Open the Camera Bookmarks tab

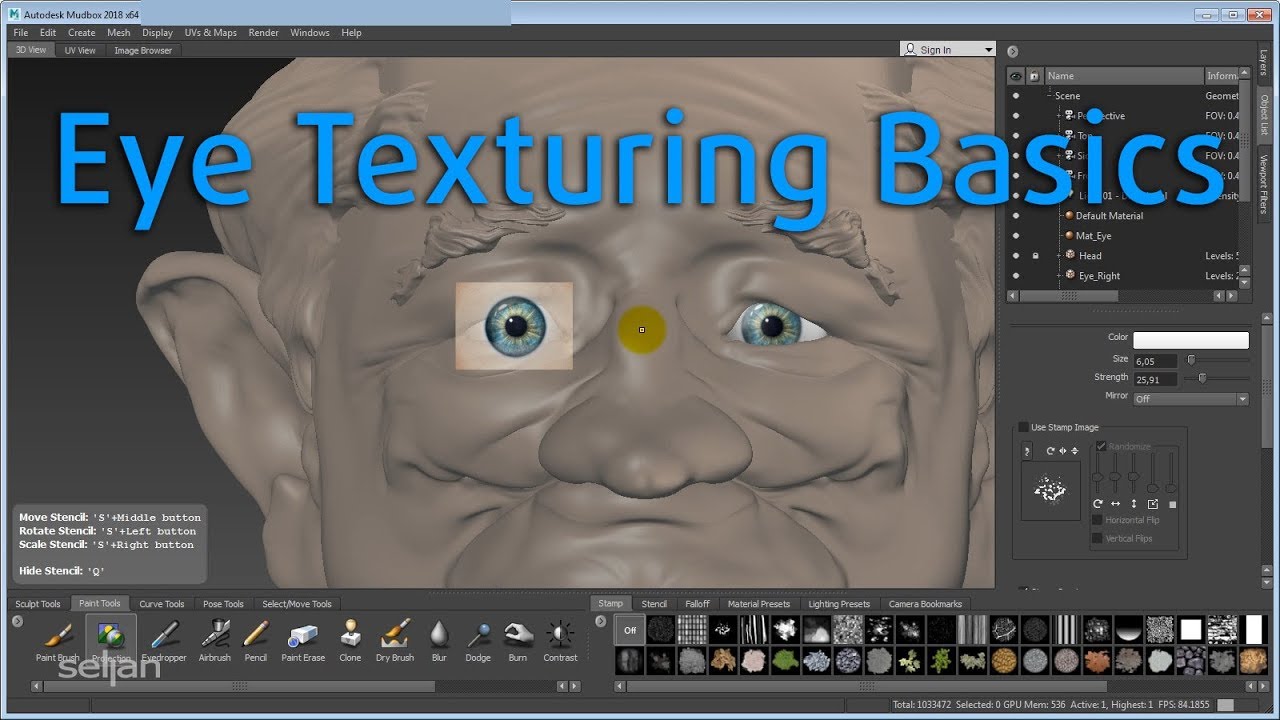[x=925, y=604]
